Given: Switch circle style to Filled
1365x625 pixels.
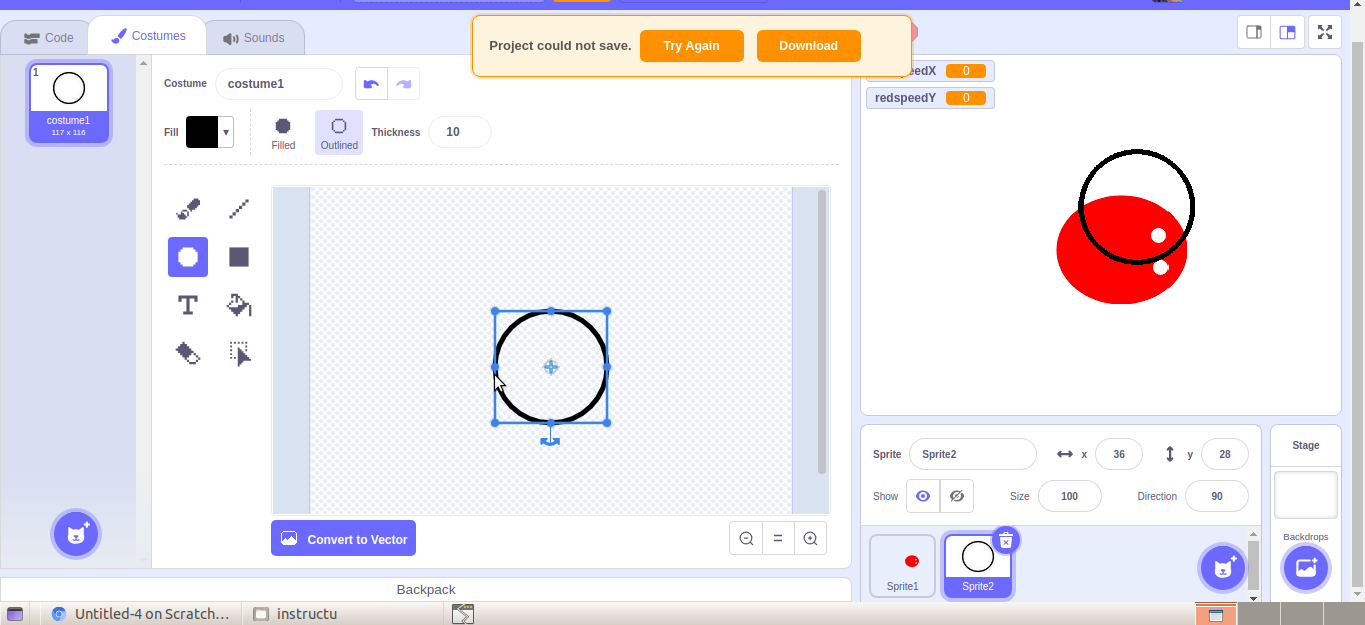Looking at the screenshot, I should click(x=283, y=131).
